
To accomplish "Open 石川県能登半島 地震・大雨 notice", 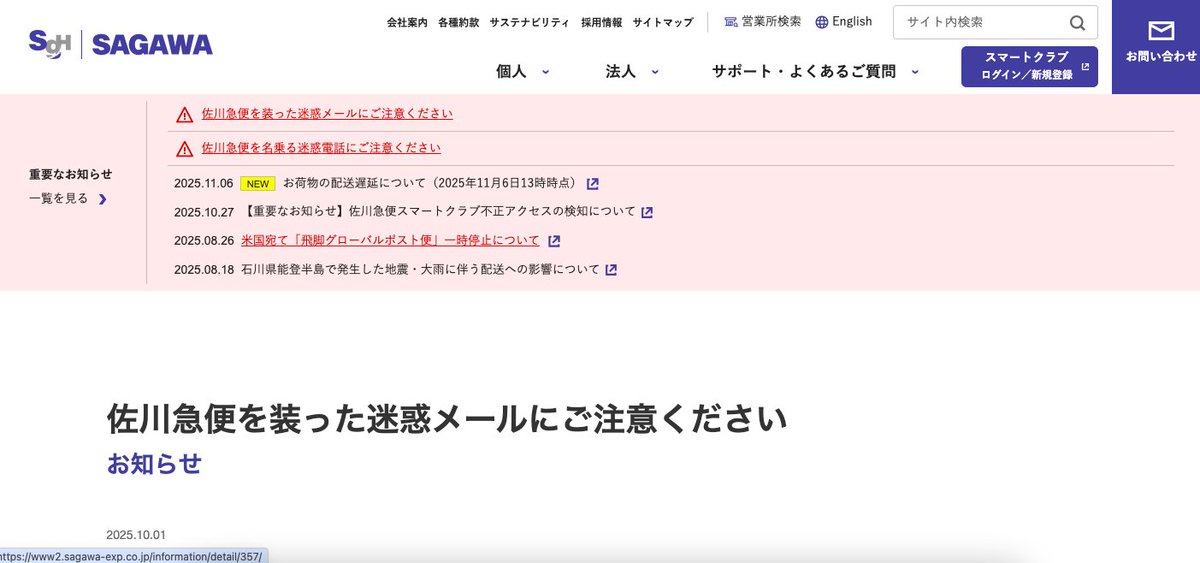I will [x=420, y=270].
